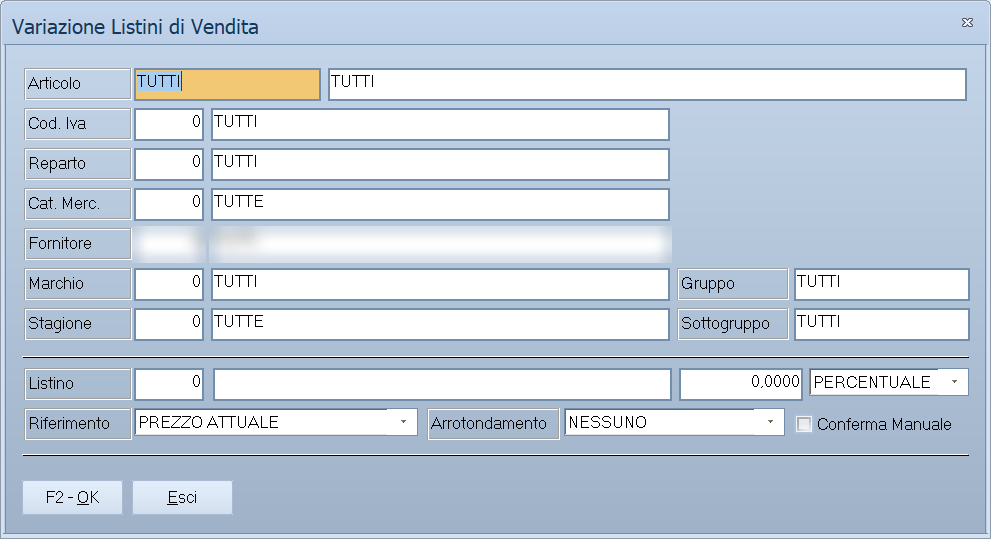Exit using the Esci button
The image size is (991, 539).
pos(182,497)
